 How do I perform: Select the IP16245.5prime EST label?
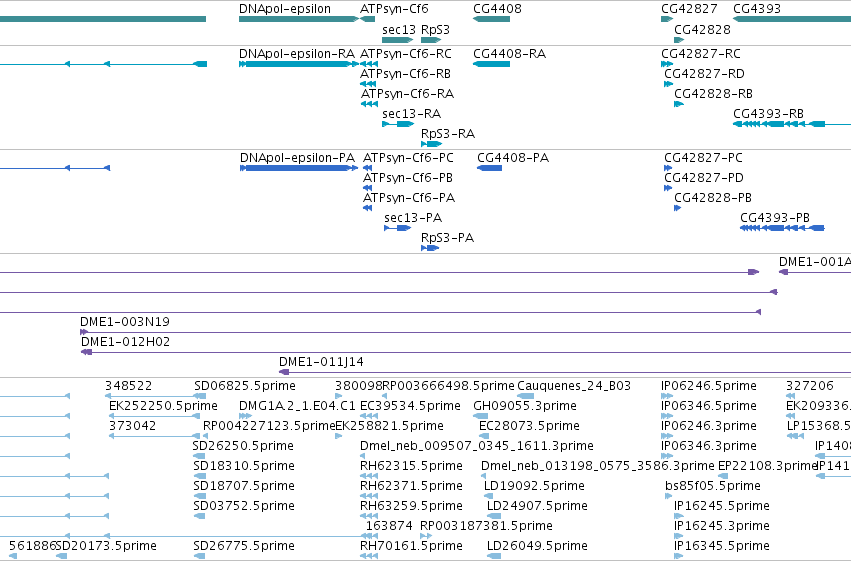point(722,507)
